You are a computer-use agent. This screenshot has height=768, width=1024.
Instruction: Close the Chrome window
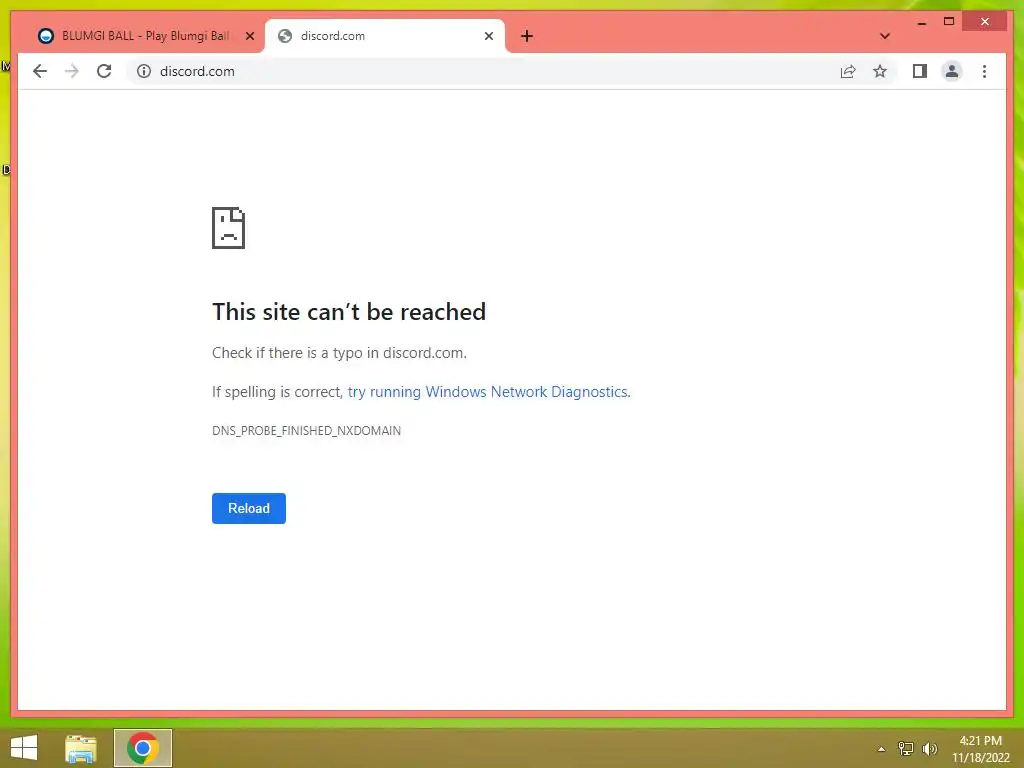tap(985, 22)
